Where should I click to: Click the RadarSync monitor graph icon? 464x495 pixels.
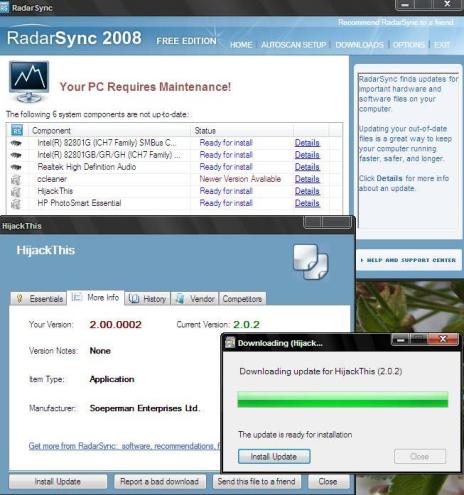tap(29, 82)
